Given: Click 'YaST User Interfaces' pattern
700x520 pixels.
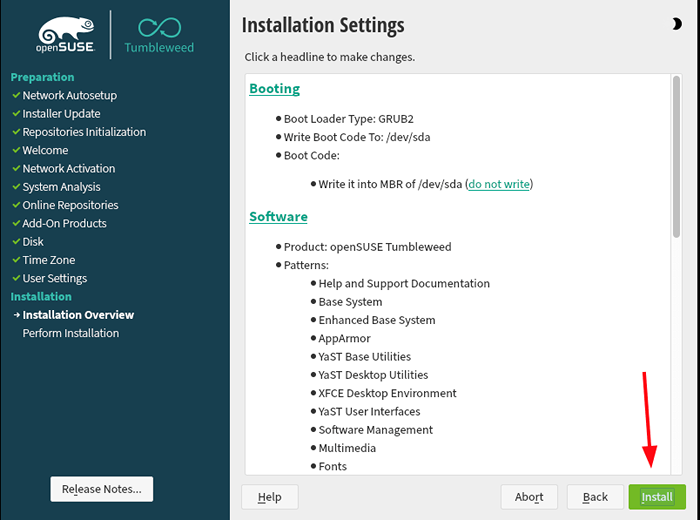Looking at the screenshot, I should 369,412.
